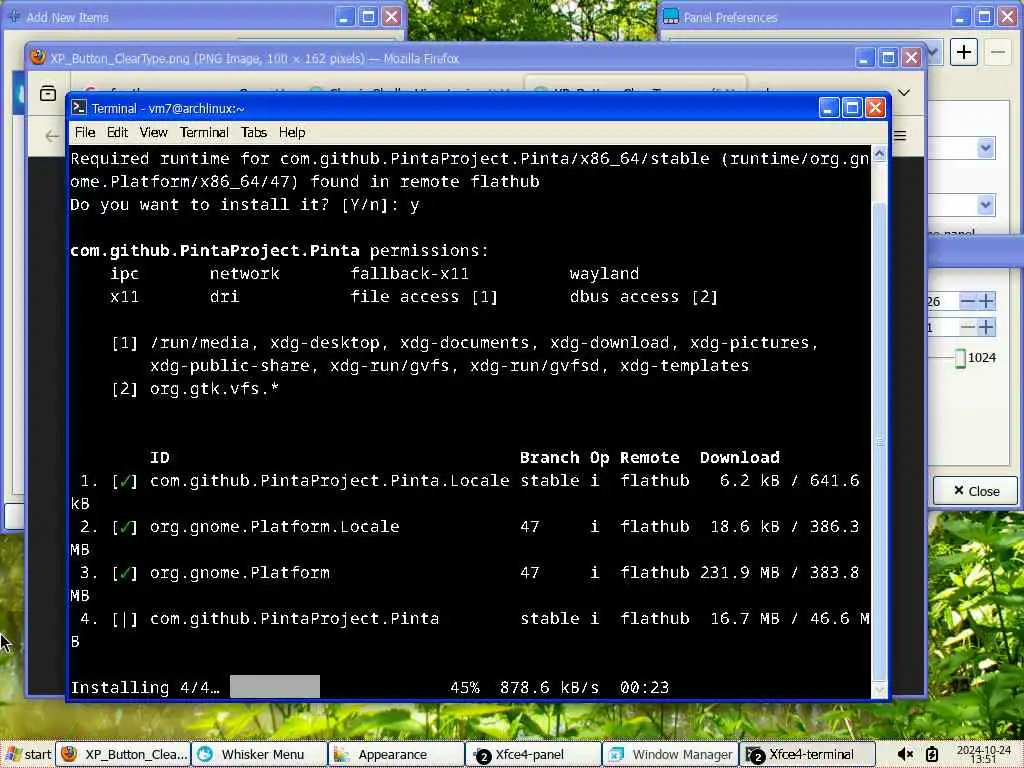Open the Terminal menu in menu bar
The height and width of the screenshot is (768, 1024).
click(204, 133)
